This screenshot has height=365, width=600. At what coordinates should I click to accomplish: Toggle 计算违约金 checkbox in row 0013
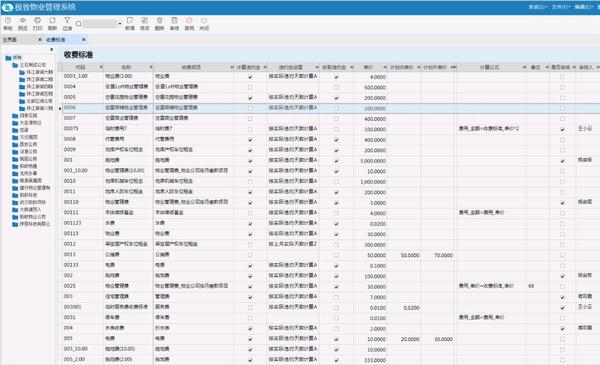[250, 255]
